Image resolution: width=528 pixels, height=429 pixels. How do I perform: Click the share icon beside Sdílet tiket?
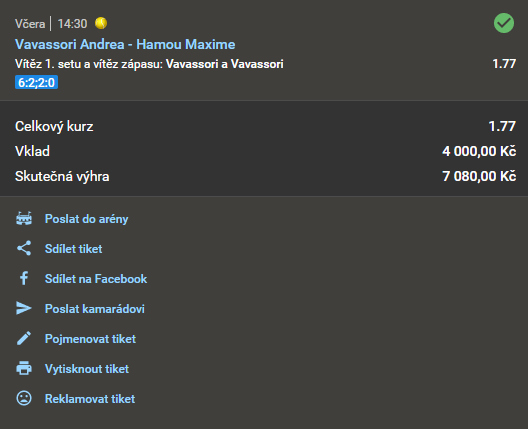point(24,248)
